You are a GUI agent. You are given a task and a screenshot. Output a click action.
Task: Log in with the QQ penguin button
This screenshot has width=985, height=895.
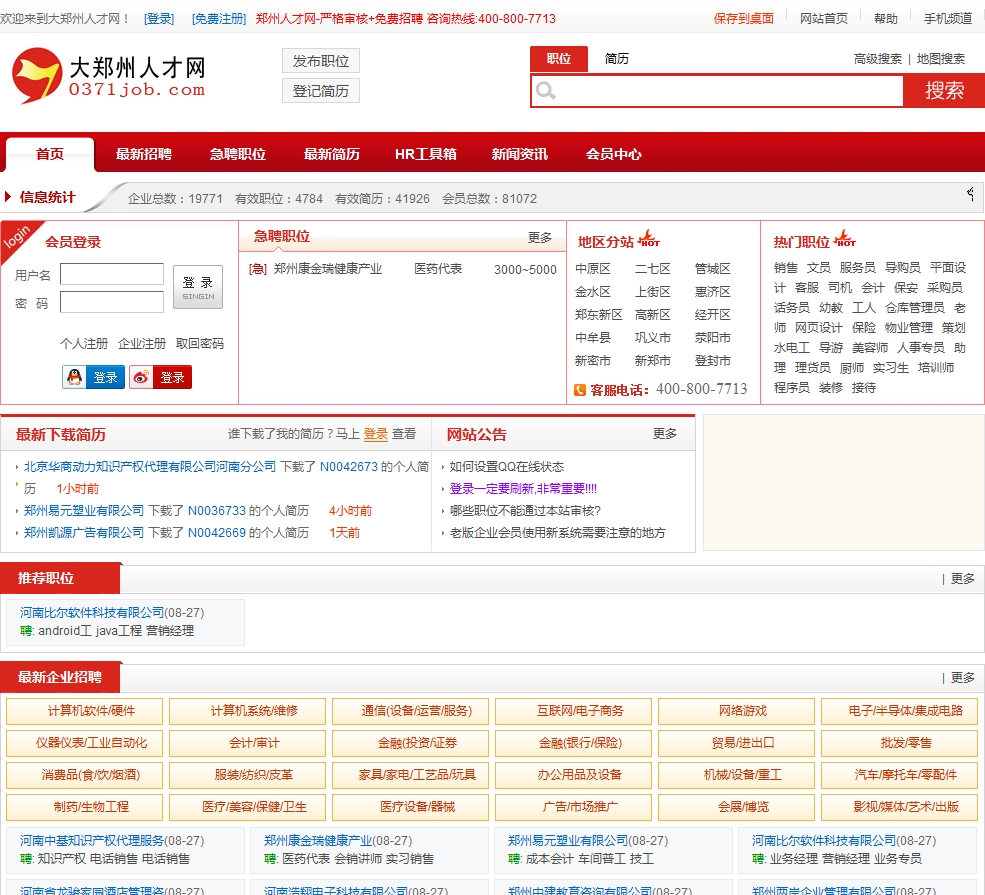click(94, 377)
